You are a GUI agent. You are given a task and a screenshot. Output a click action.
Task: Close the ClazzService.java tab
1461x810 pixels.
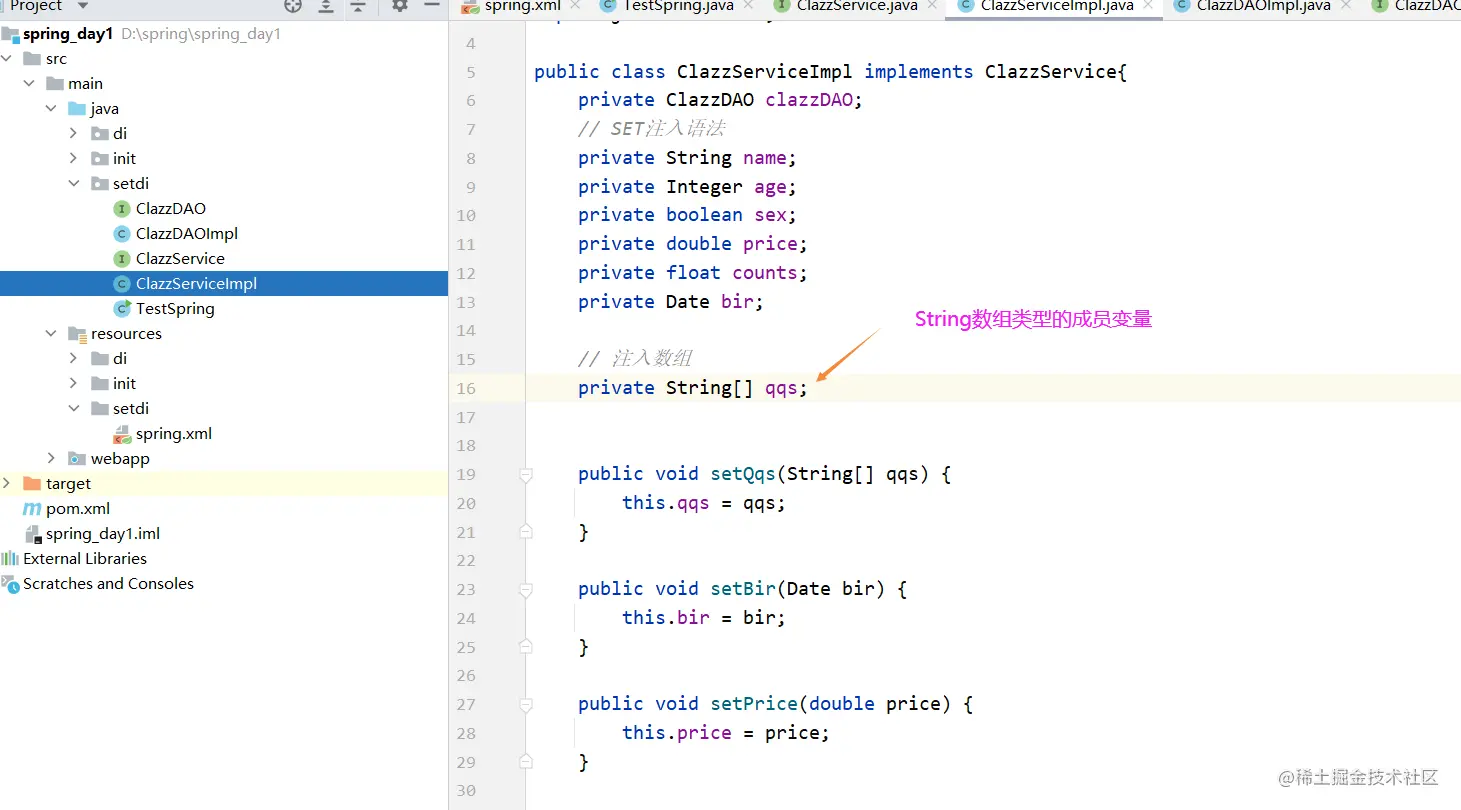tap(934, 6)
